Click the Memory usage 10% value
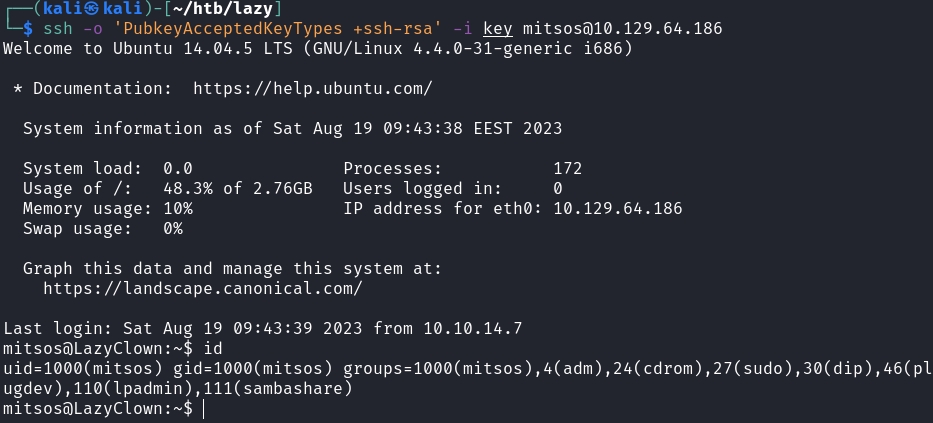The width and height of the screenshot is (933, 423). pos(178,208)
